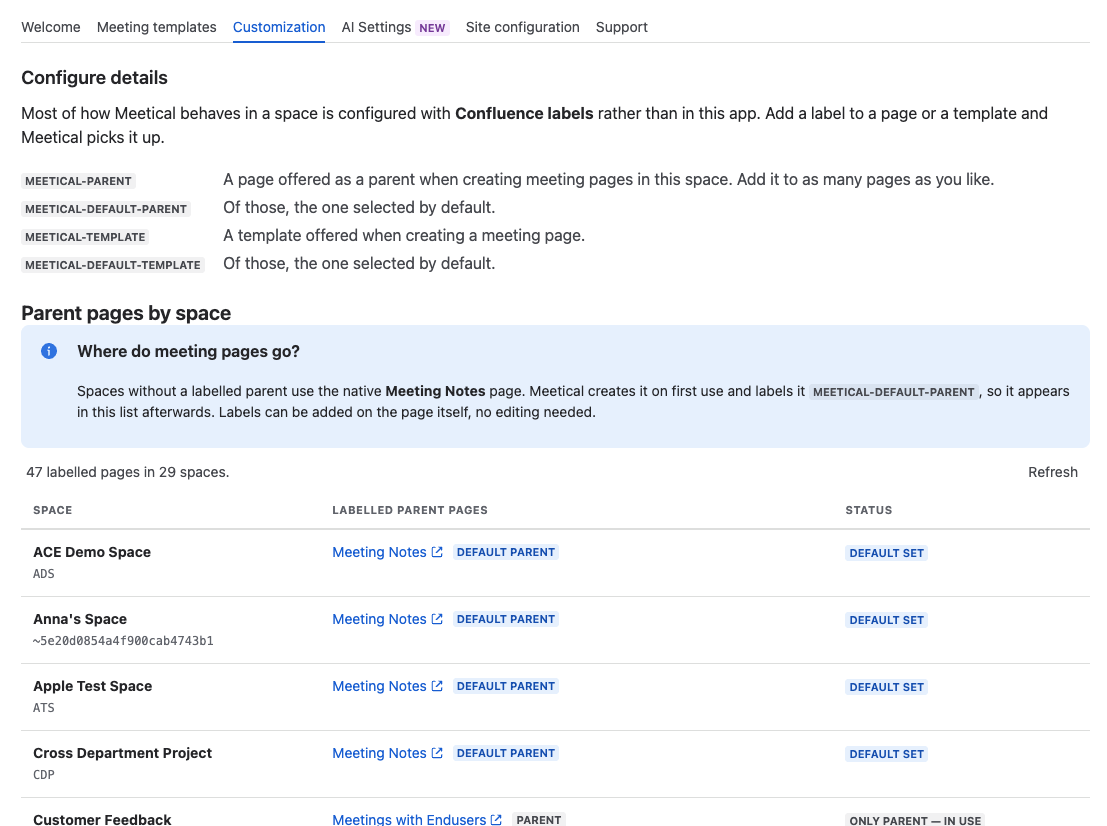
Task: Click external-link icon in Cross Department Project row
Action: coord(437,753)
